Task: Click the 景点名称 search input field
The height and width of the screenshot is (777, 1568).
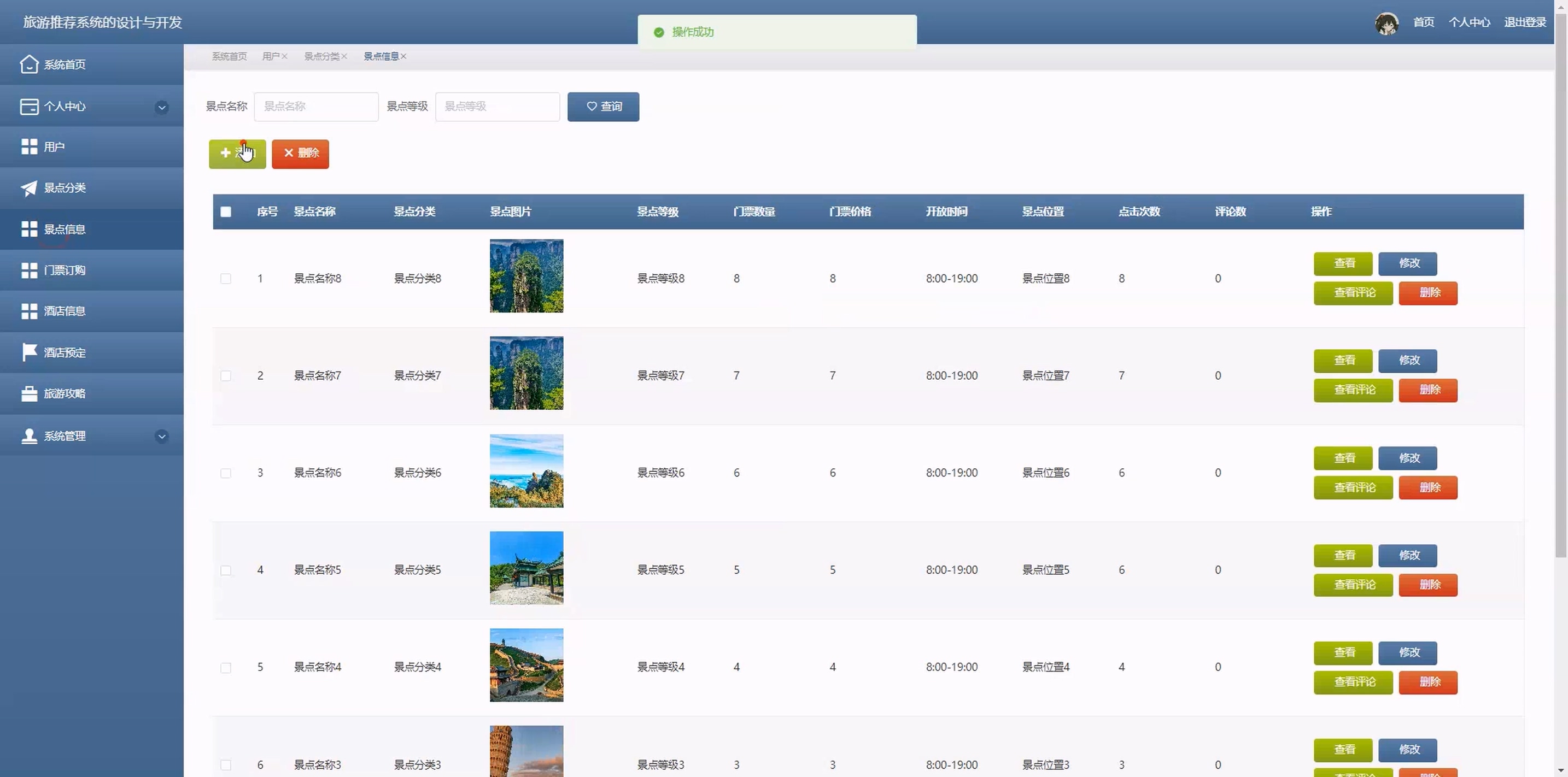Action: pos(316,107)
